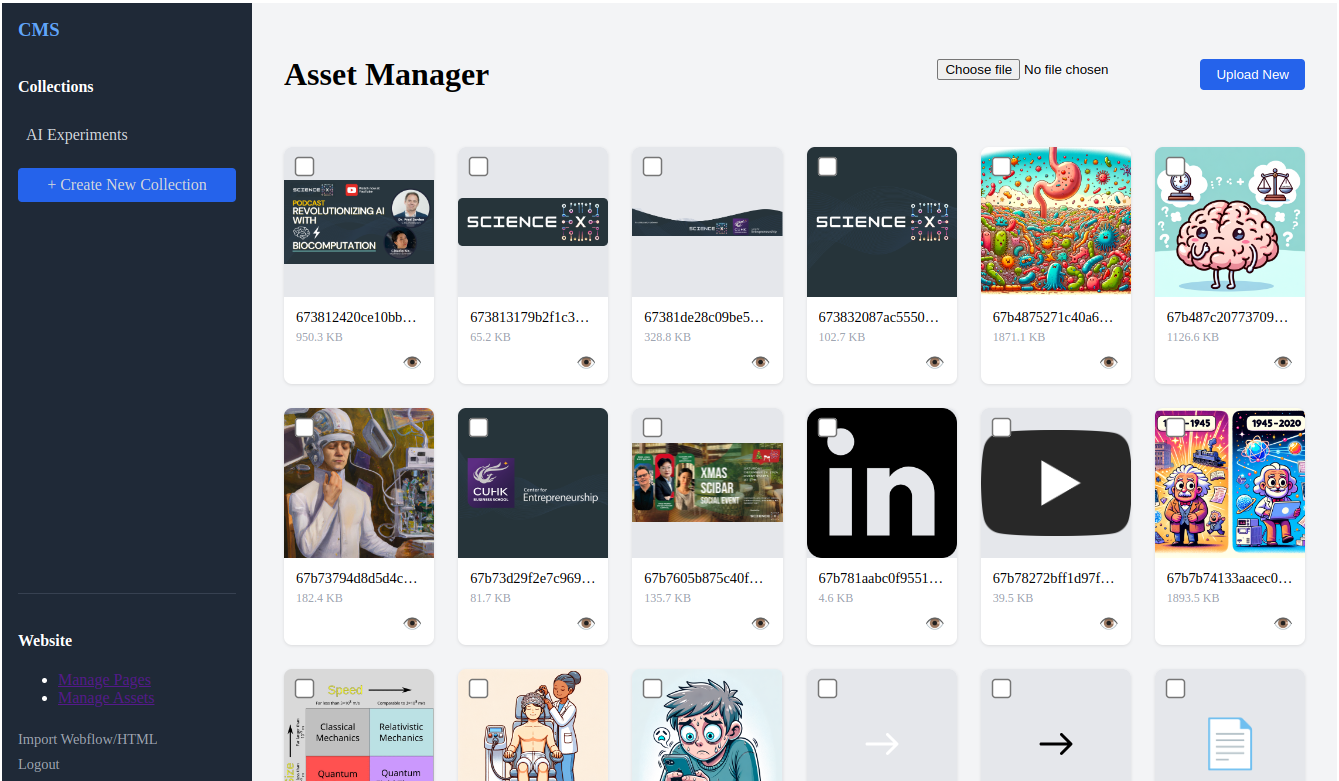Preview asset 67b487c20773709 via eye icon
1339x781 pixels.
[1283, 362]
